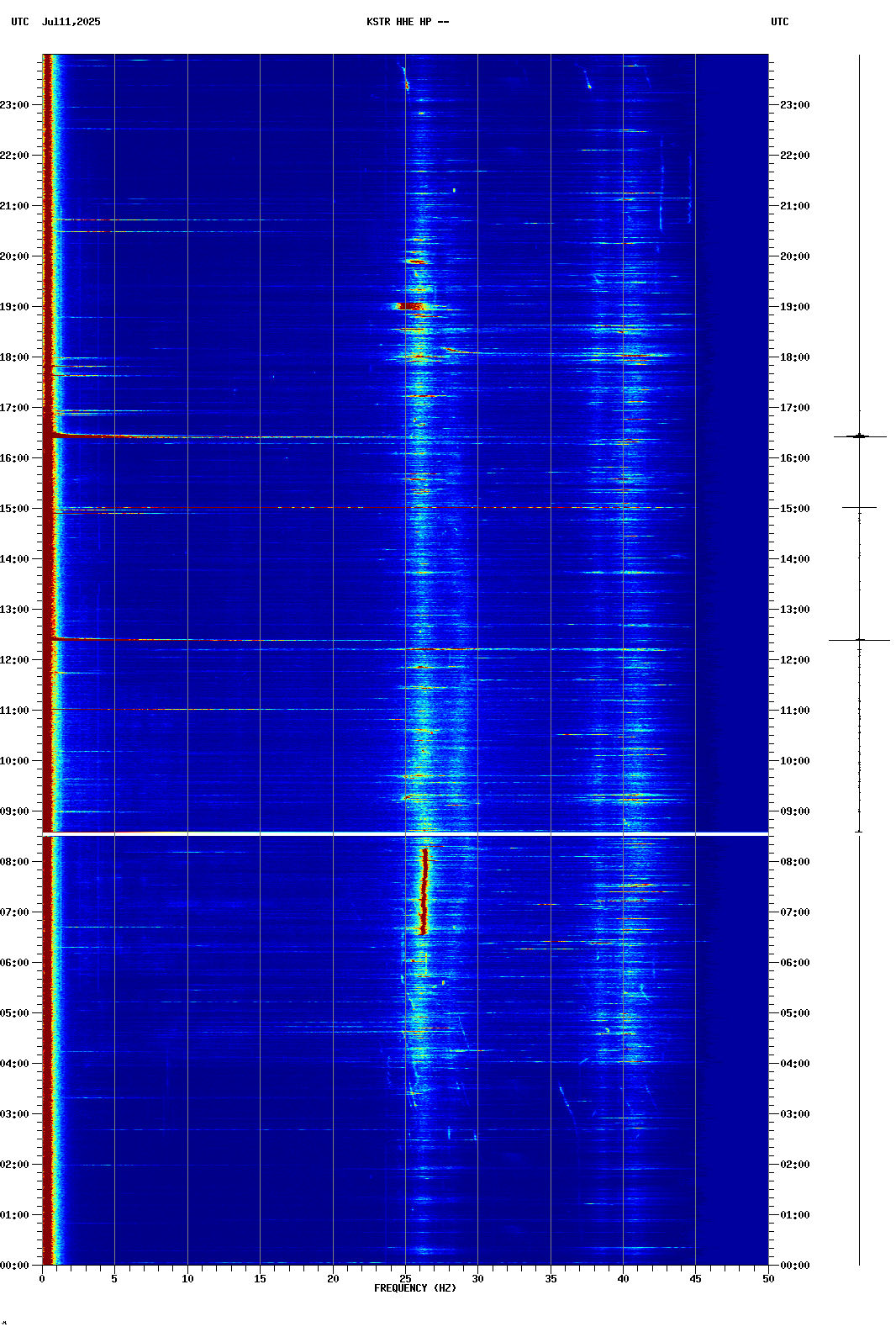Click the 13:00 label on the left time axis
The image size is (896, 1332).
tap(14, 610)
